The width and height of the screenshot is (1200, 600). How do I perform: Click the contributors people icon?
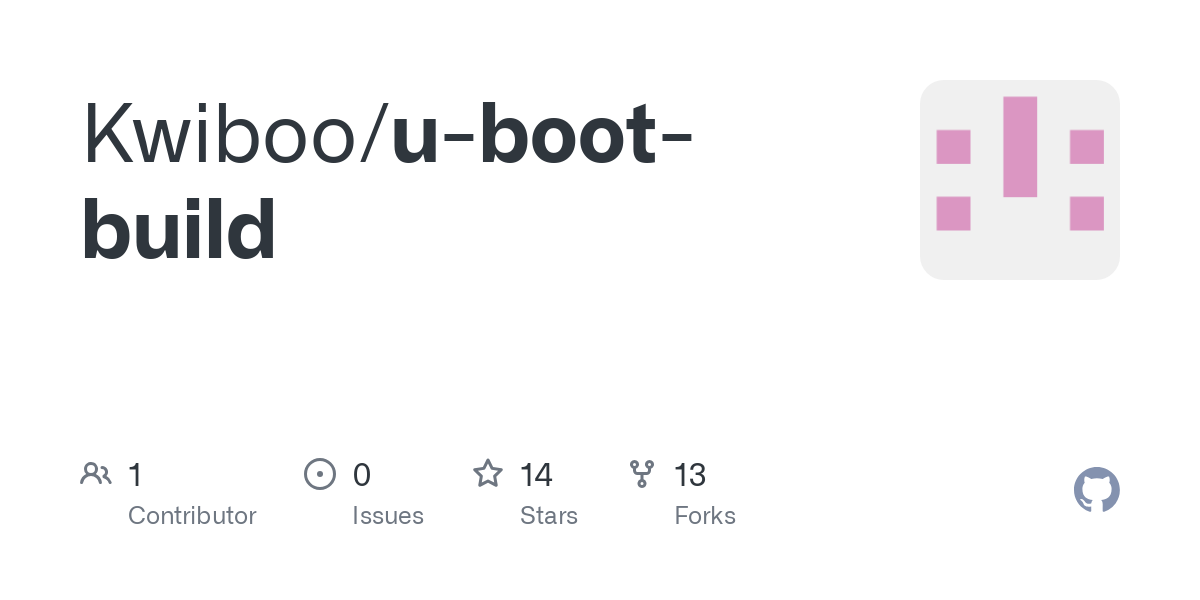click(96, 474)
